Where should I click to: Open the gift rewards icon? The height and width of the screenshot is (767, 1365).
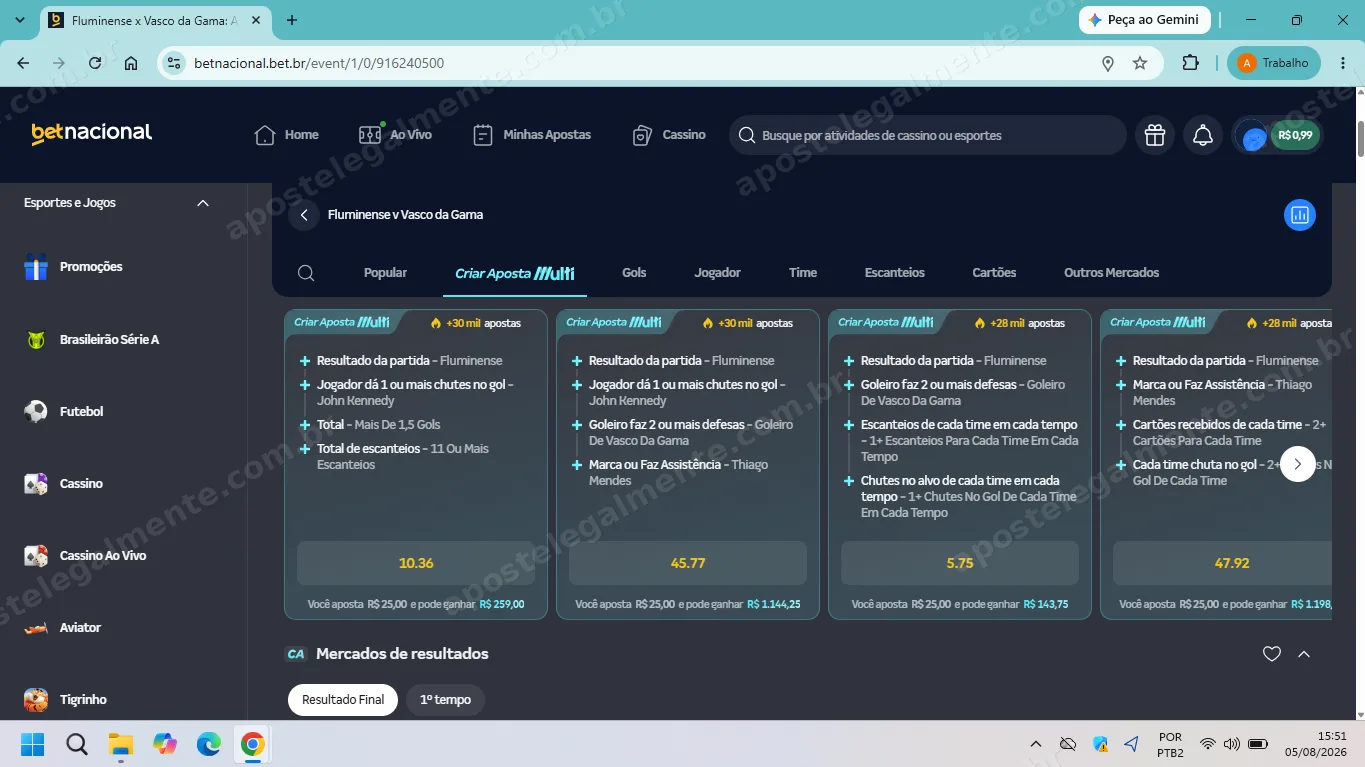[x=1155, y=135]
